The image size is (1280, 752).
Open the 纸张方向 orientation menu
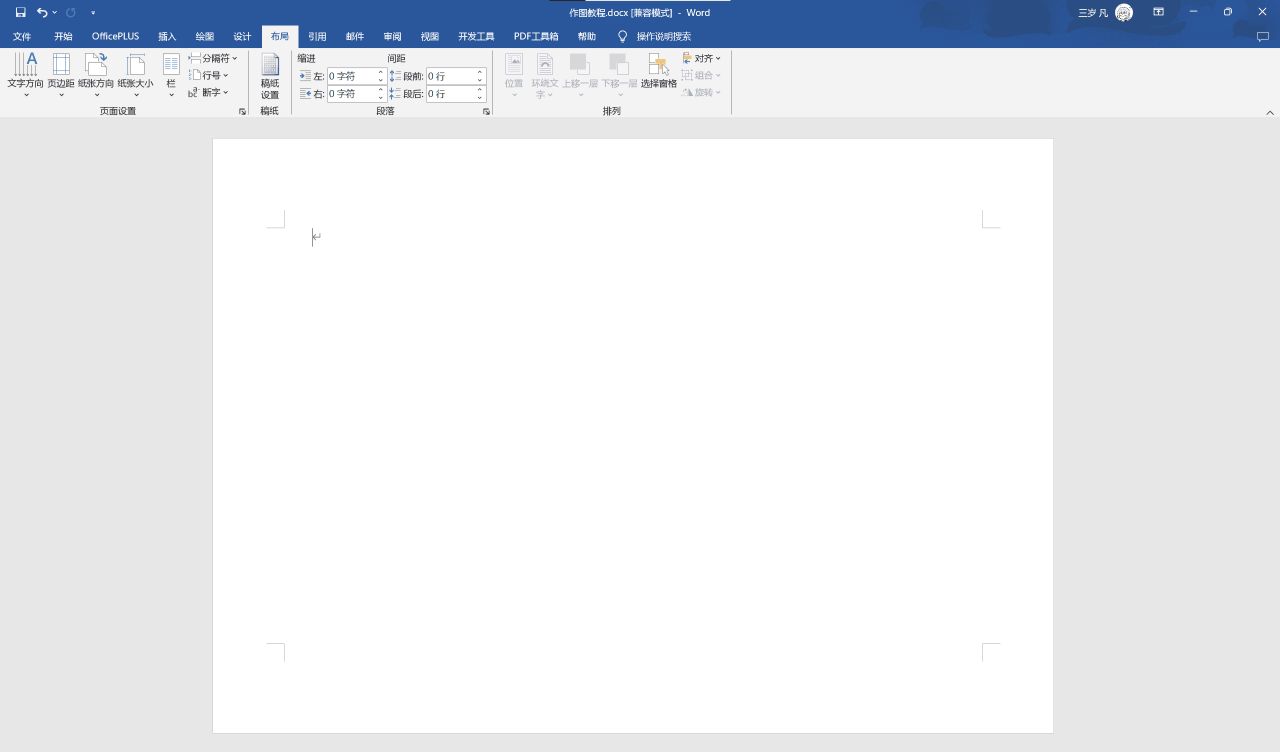[x=96, y=75]
